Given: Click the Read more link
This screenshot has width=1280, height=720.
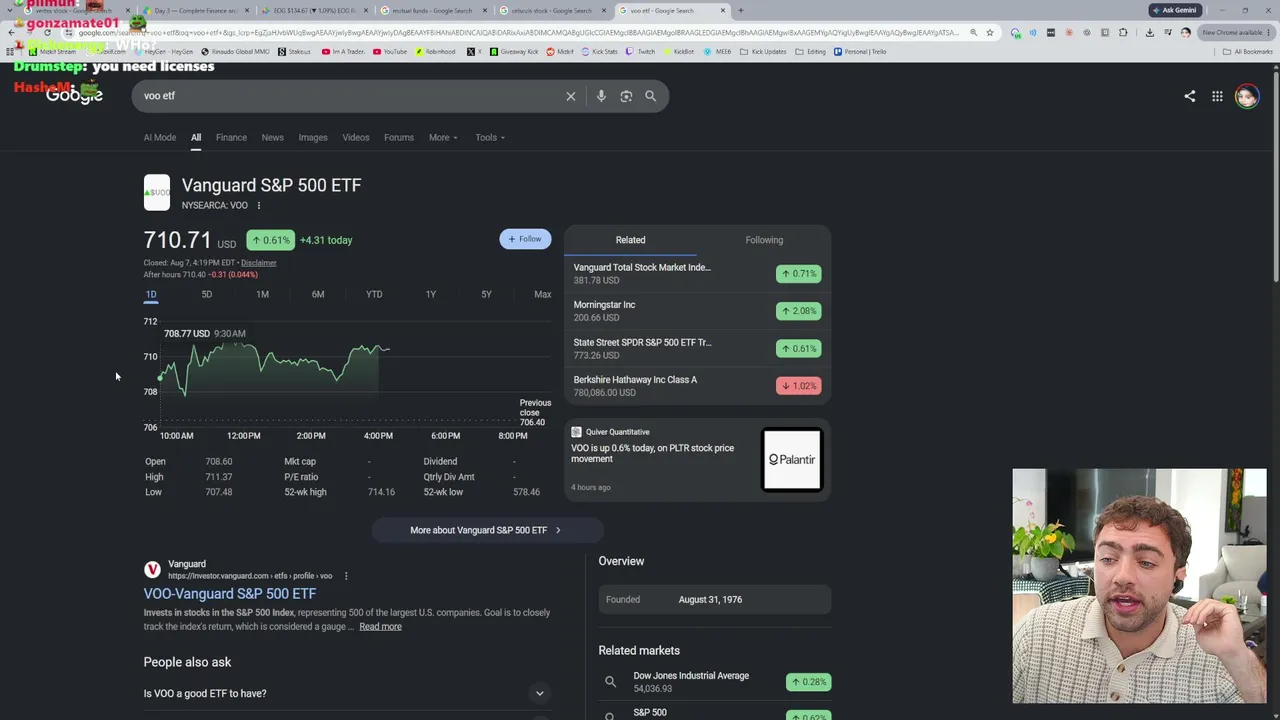Looking at the screenshot, I should (x=380, y=627).
